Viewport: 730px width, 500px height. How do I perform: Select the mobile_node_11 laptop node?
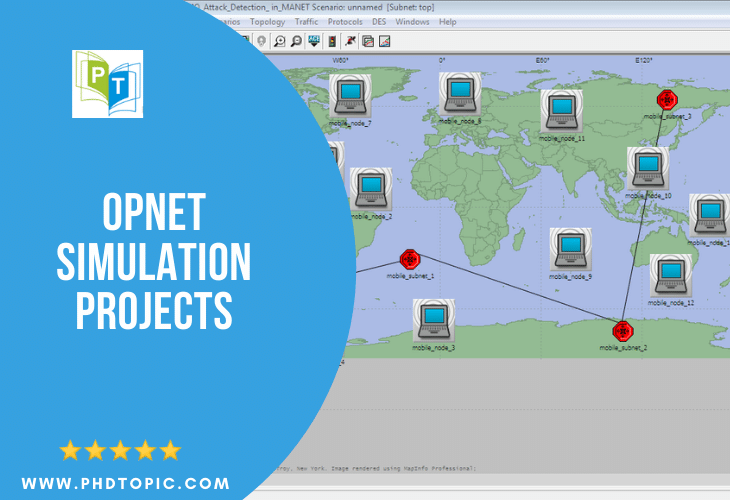[x=561, y=111]
